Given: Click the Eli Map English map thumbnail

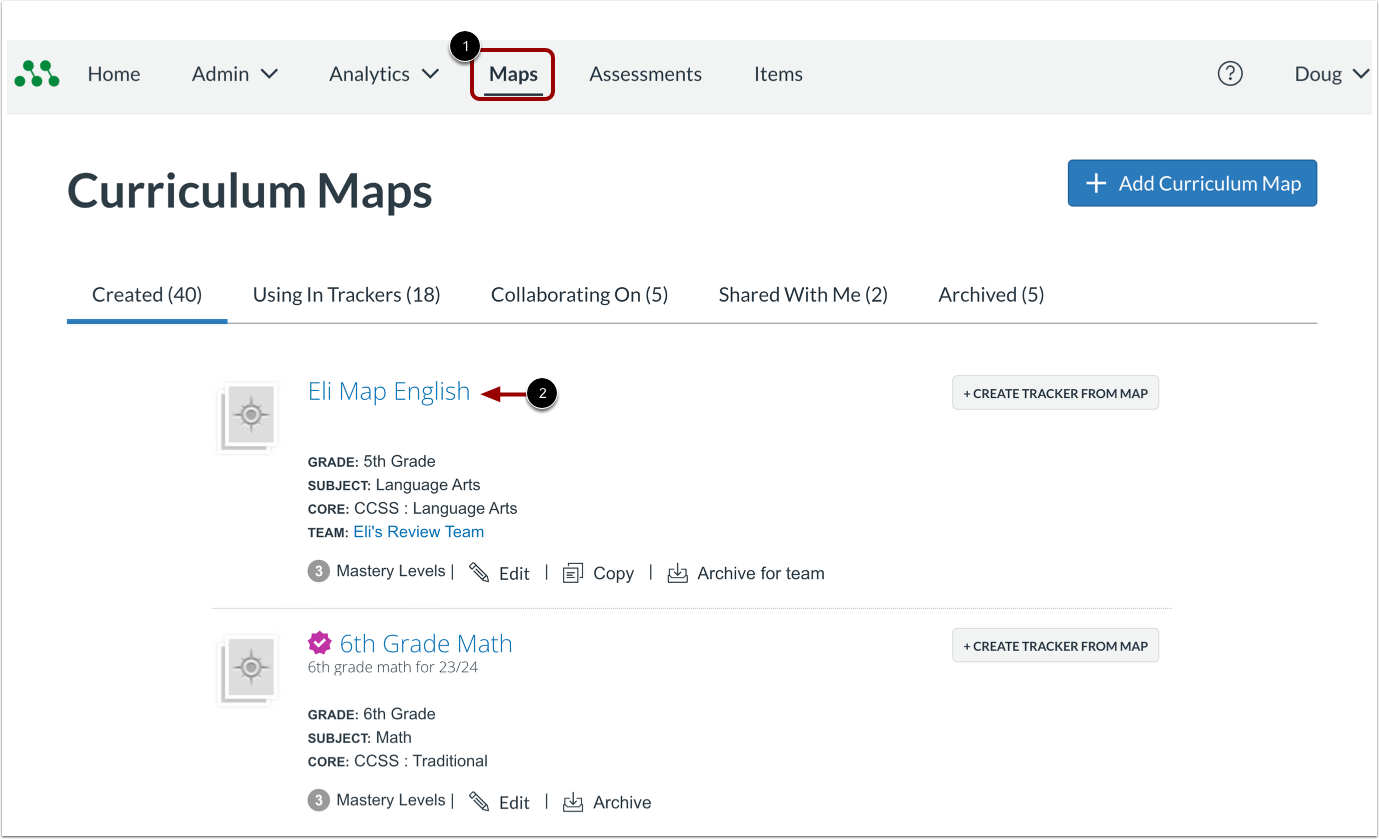Looking at the screenshot, I should pos(247,416).
